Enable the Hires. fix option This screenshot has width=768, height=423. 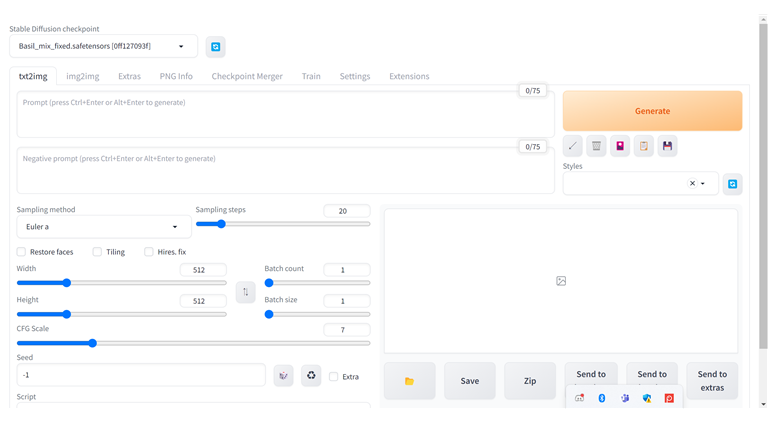[149, 252]
